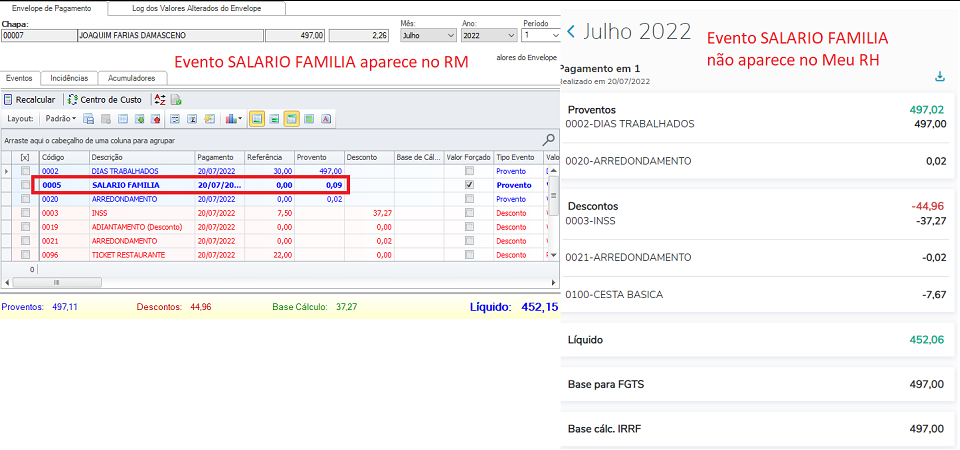Toggle Valor Forçado checkbox on INSS row

coord(469,213)
